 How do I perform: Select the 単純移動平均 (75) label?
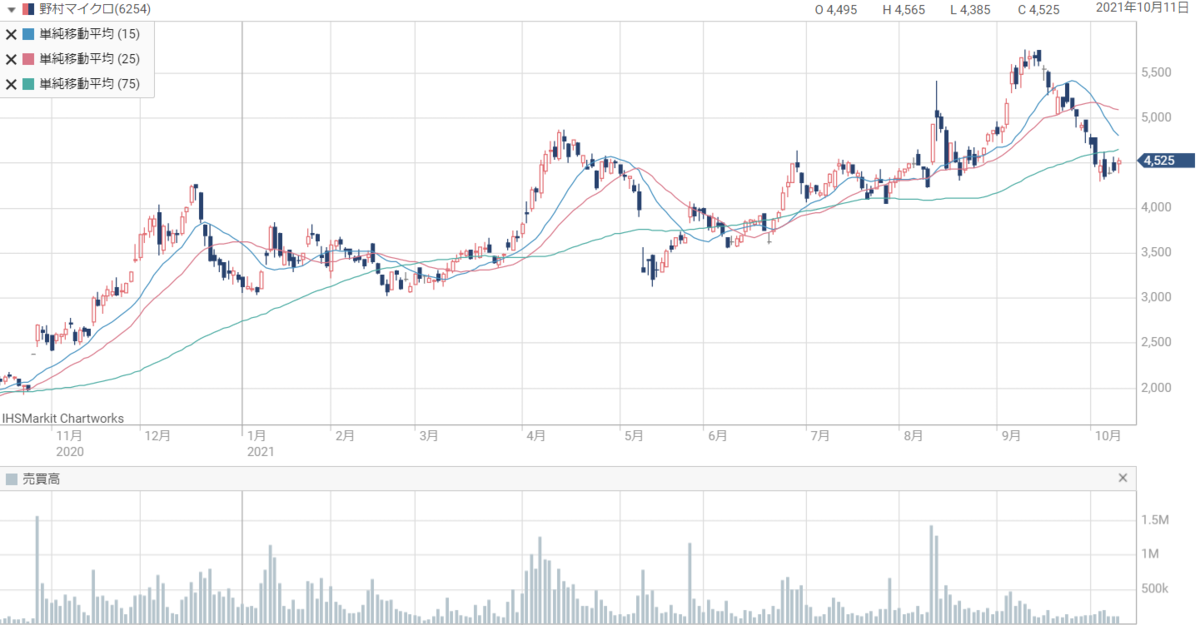(89, 84)
